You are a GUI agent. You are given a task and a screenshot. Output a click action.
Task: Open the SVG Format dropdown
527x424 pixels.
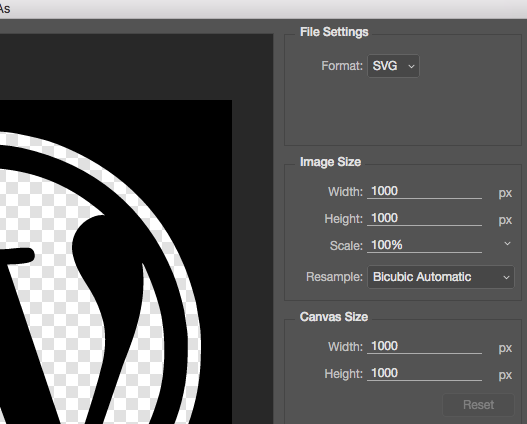point(393,66)
